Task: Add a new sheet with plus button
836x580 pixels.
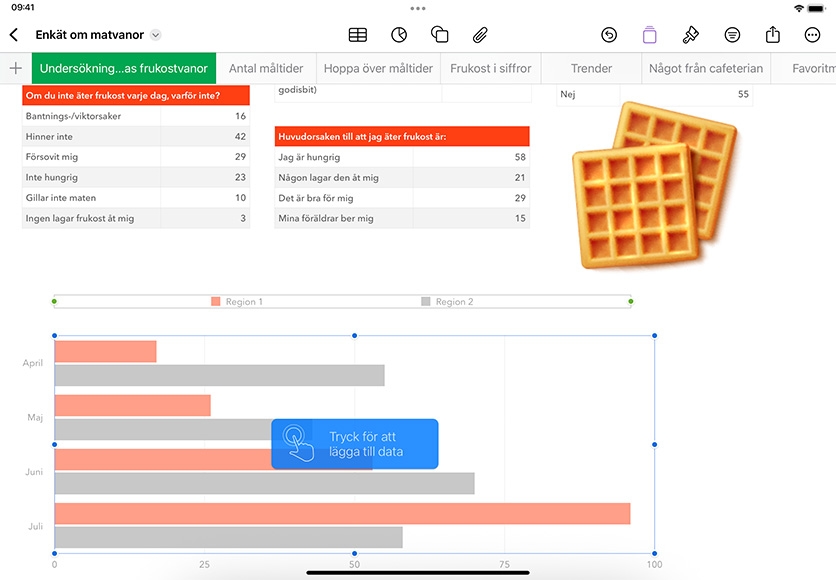Action: click(x=16, y=68)
